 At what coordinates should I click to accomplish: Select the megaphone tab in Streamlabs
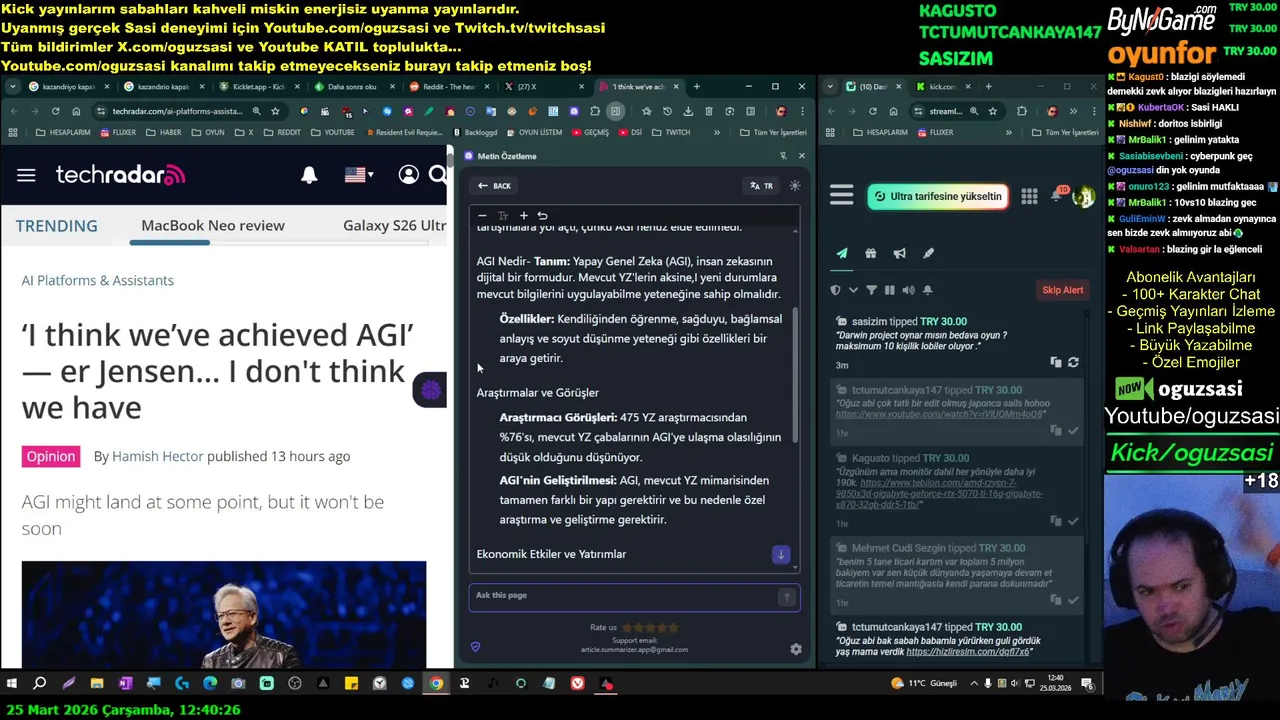pos(900,253)
